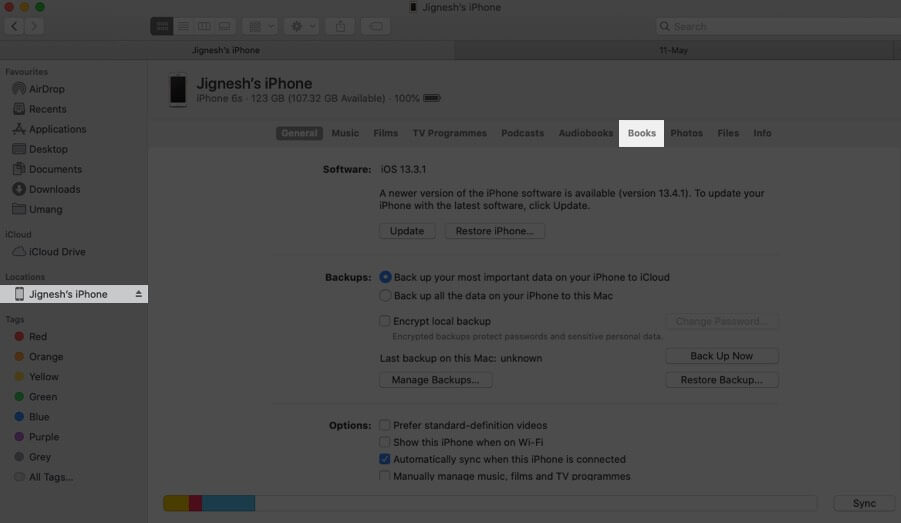Switch to the Files tab
Viewport: 901px width, 523px height.
728,133
